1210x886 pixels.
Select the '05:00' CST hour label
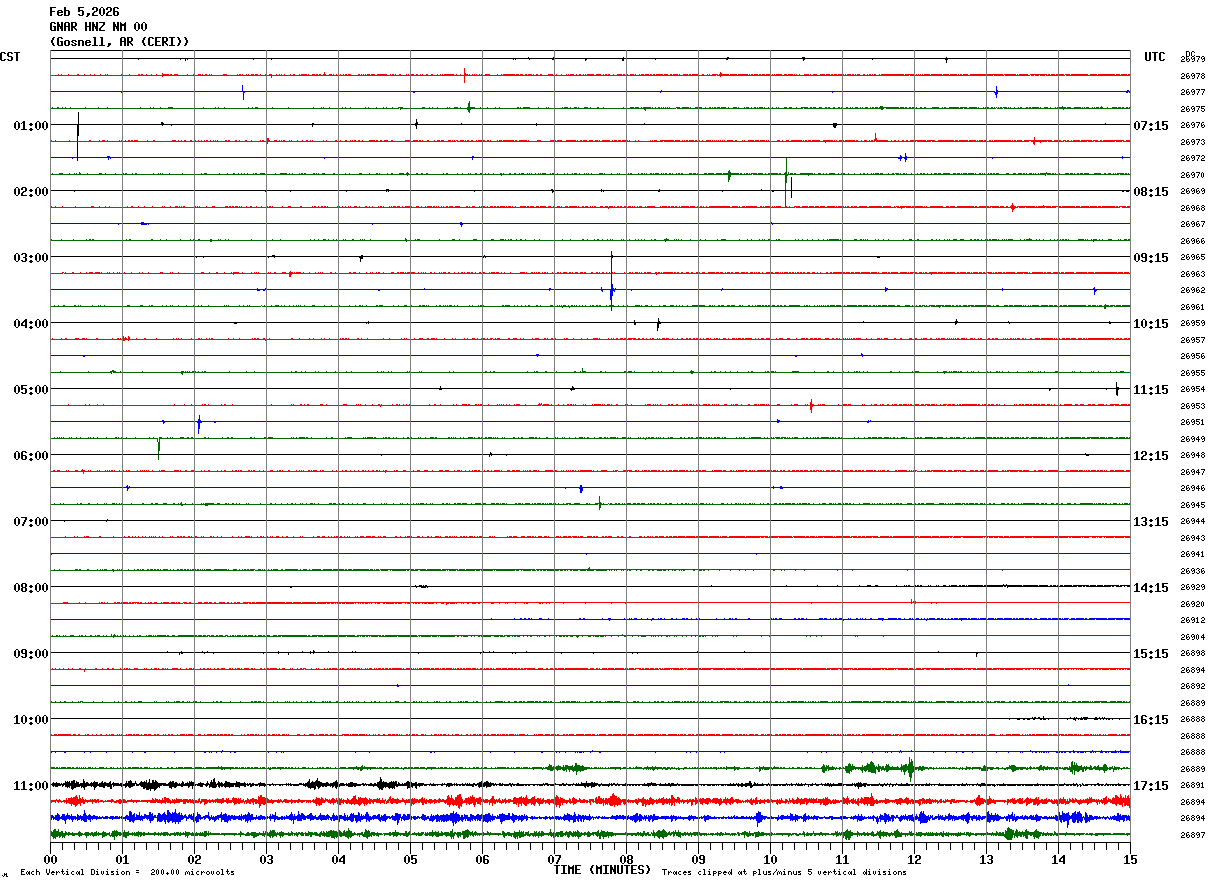(31, 390)
